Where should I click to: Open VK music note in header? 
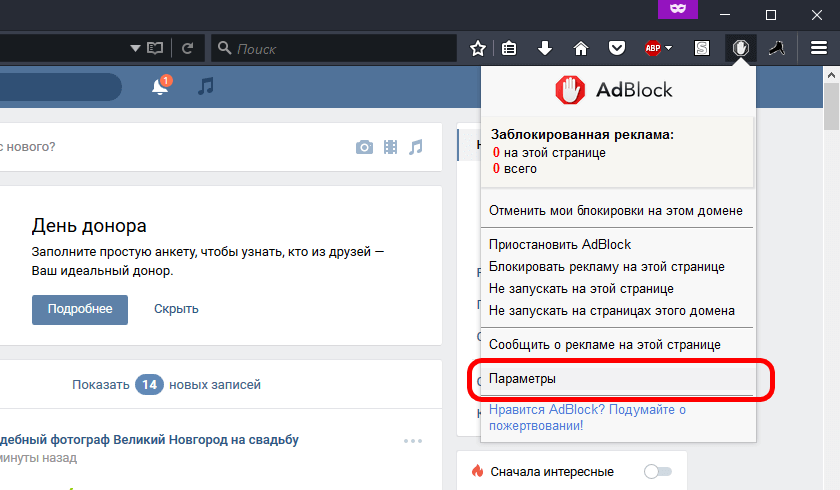pyautogui.click(x=206, y=86)
